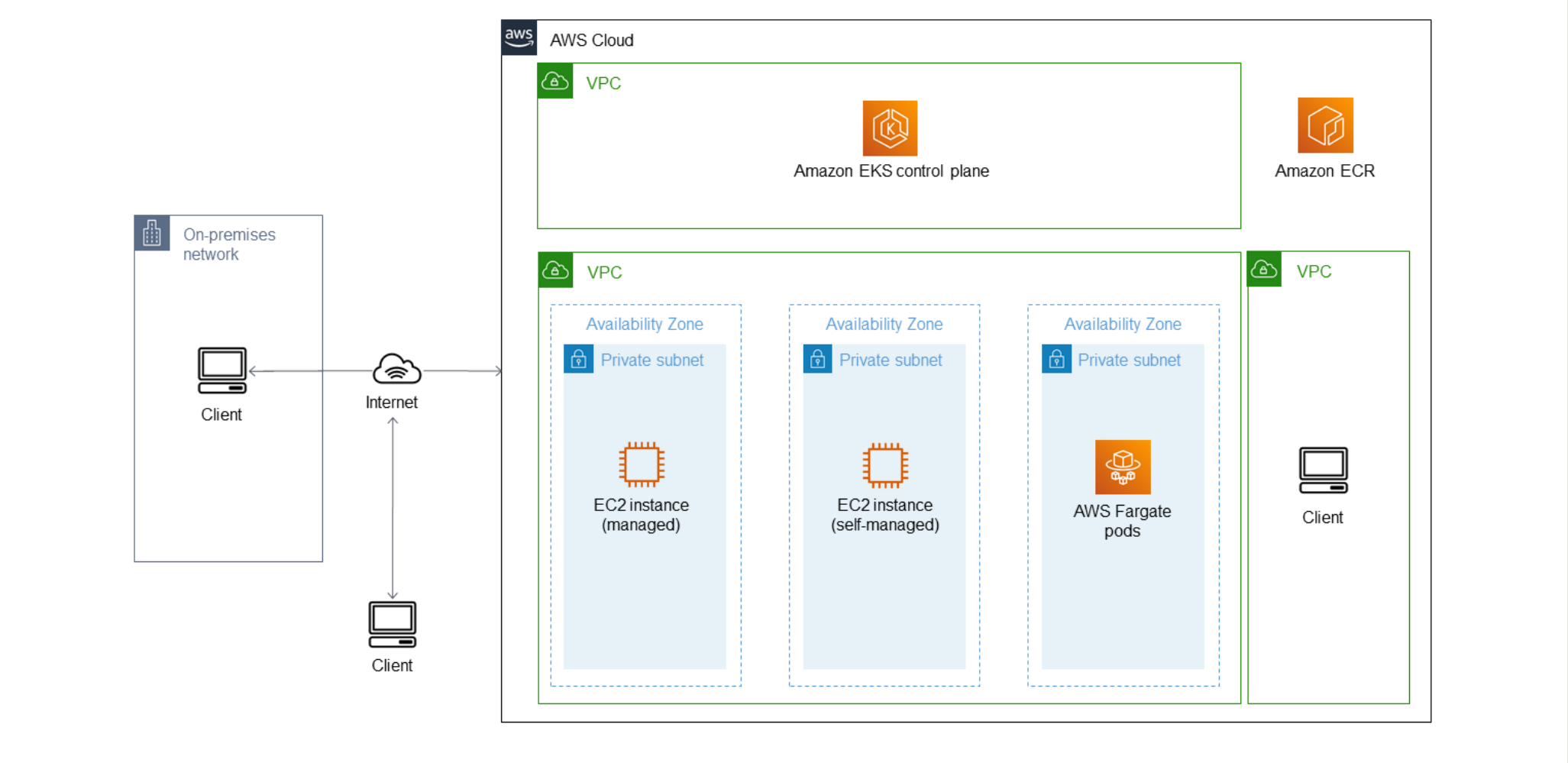
Task: Click the lock icon of the Fargate Private subnet
Action: (1056, 359)
